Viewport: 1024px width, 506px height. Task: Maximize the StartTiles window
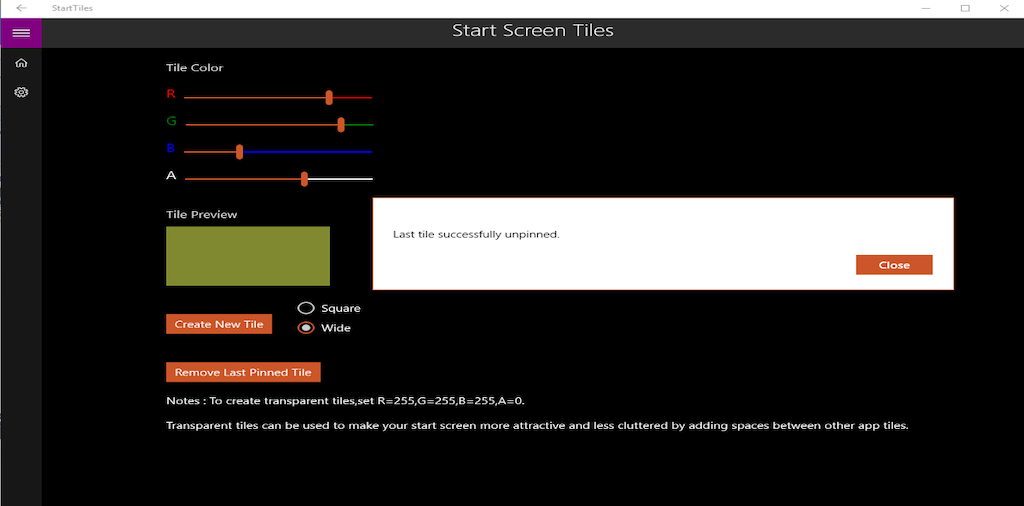pos(965,8)
